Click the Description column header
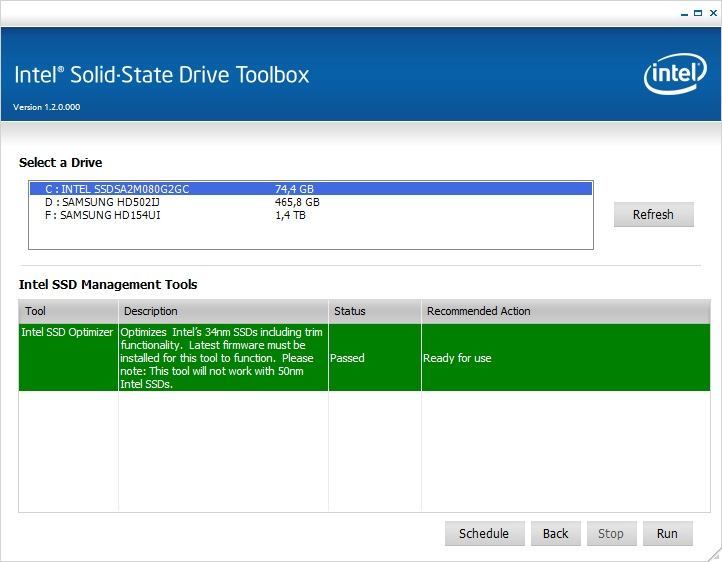The height and width of the screenshot is (562, 722). tap(223, 311)
